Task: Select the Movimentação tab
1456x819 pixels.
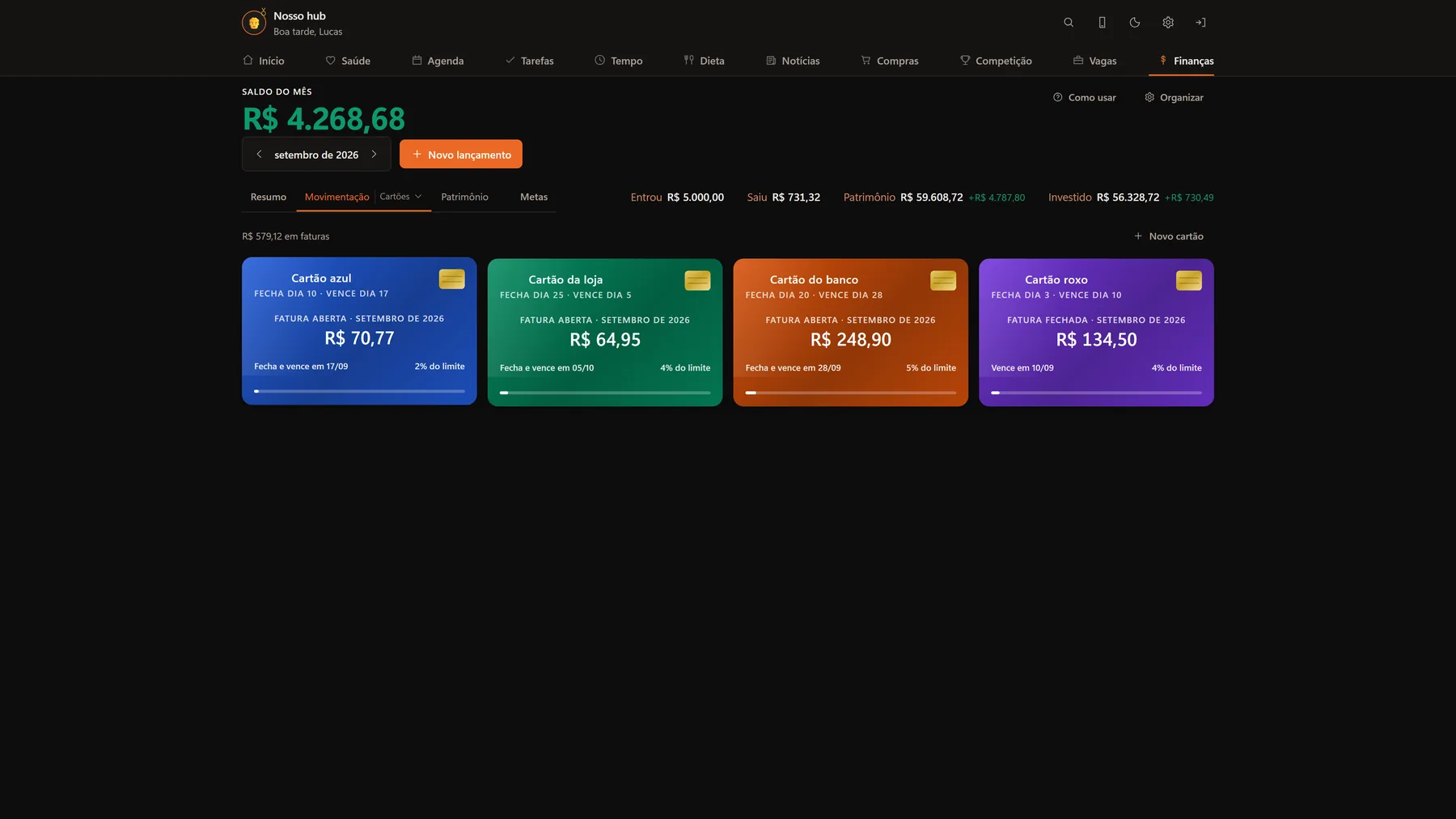Action: click(336, 197)
